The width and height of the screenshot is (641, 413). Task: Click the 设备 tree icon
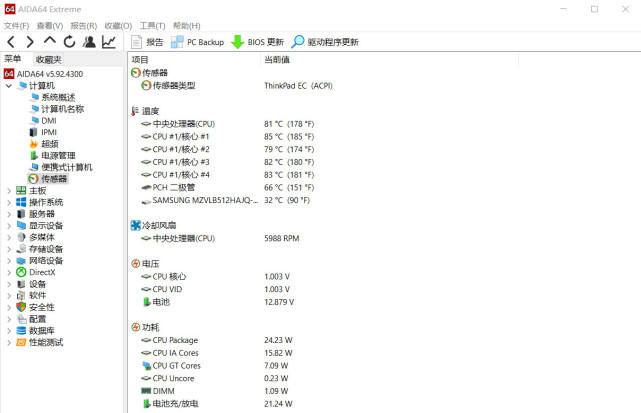point(21,284)
